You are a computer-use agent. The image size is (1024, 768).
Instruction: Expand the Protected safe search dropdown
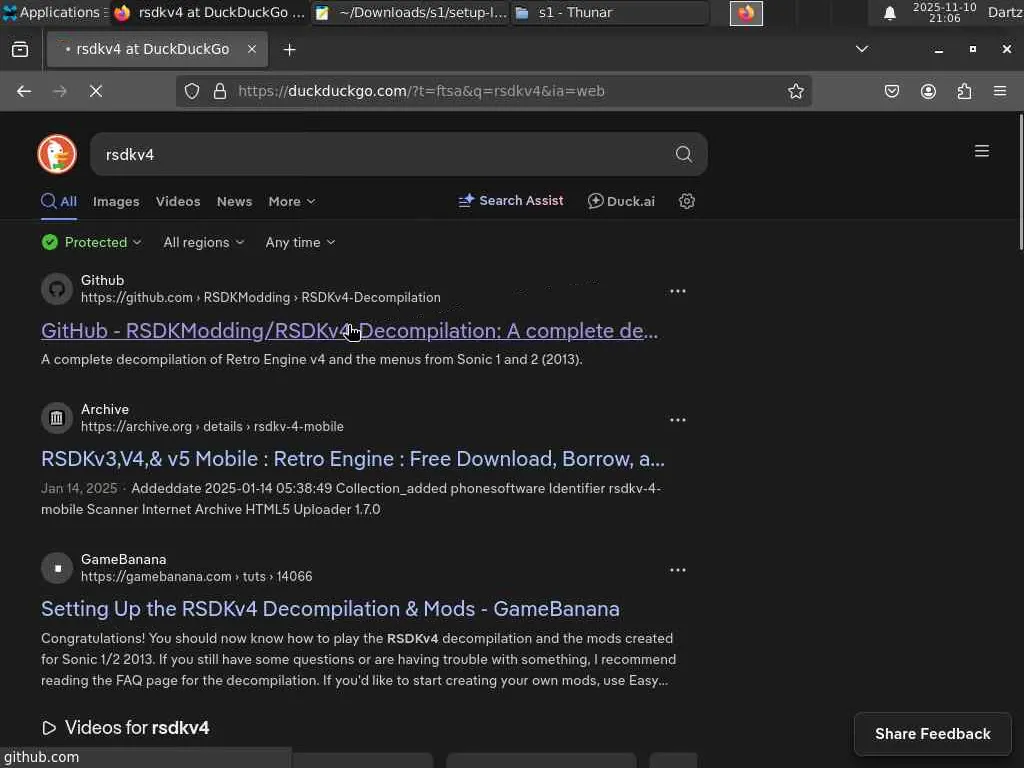[x=91, y=242]
